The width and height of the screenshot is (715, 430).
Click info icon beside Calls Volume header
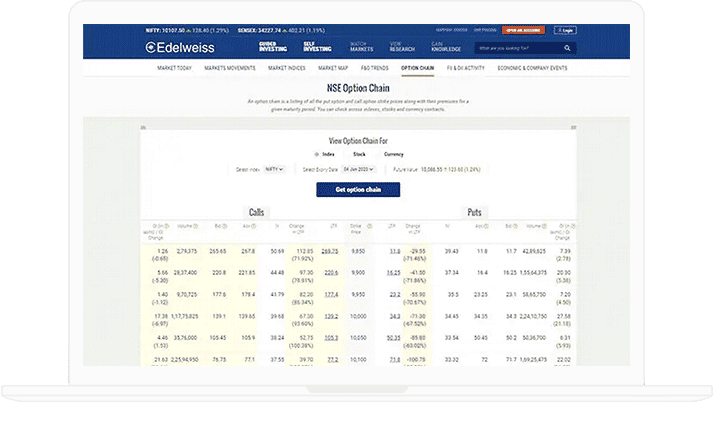point(198,226)
